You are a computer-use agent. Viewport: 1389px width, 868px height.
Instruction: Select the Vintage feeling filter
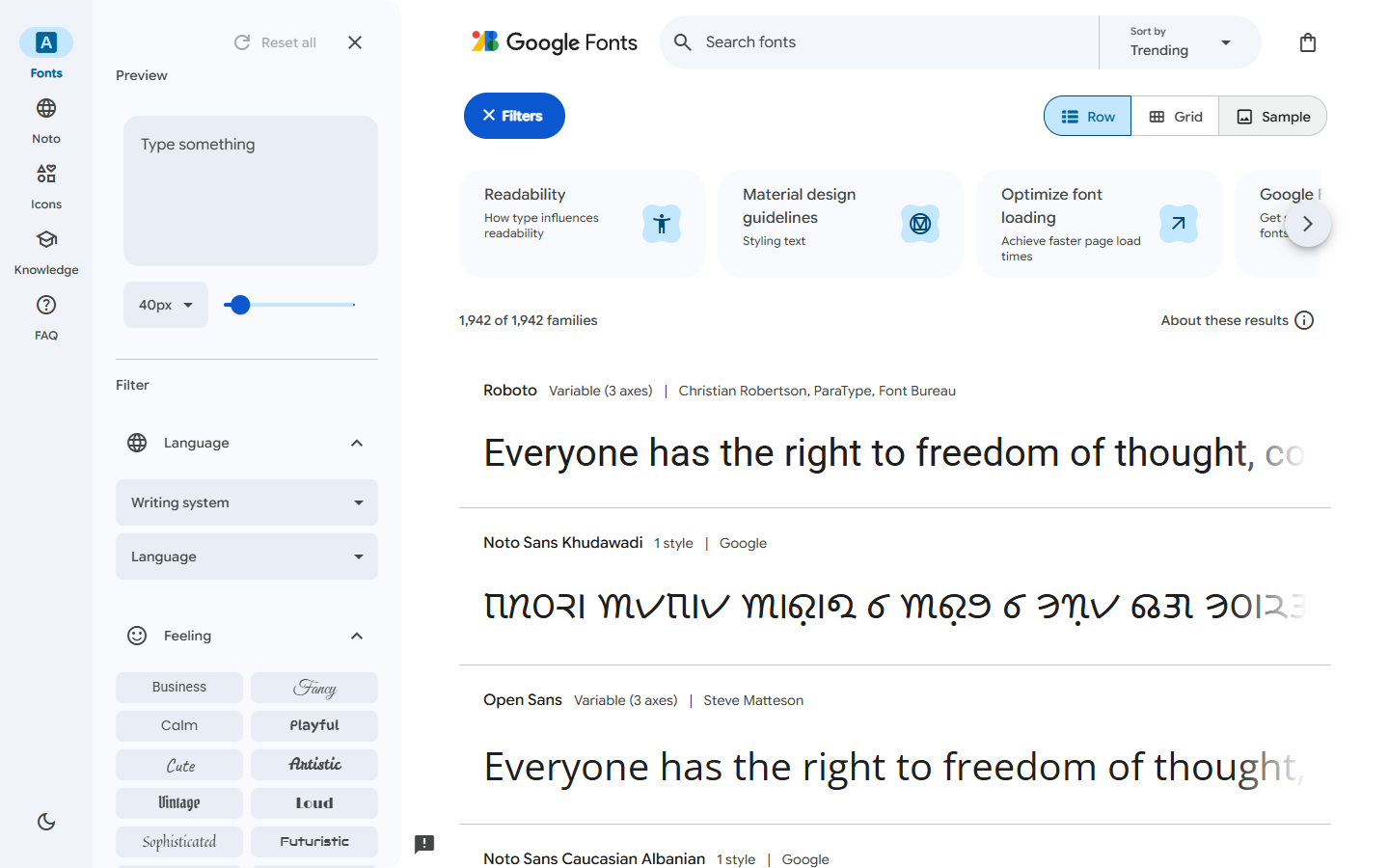[x=179, y=803]
